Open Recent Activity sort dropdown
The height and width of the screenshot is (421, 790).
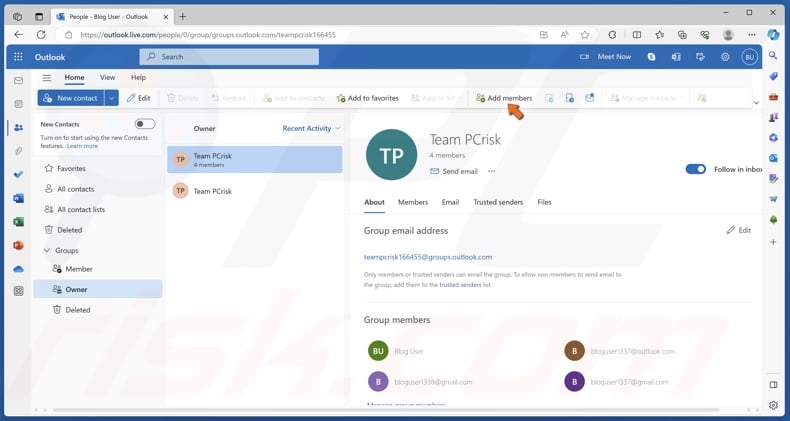(311, 128)
